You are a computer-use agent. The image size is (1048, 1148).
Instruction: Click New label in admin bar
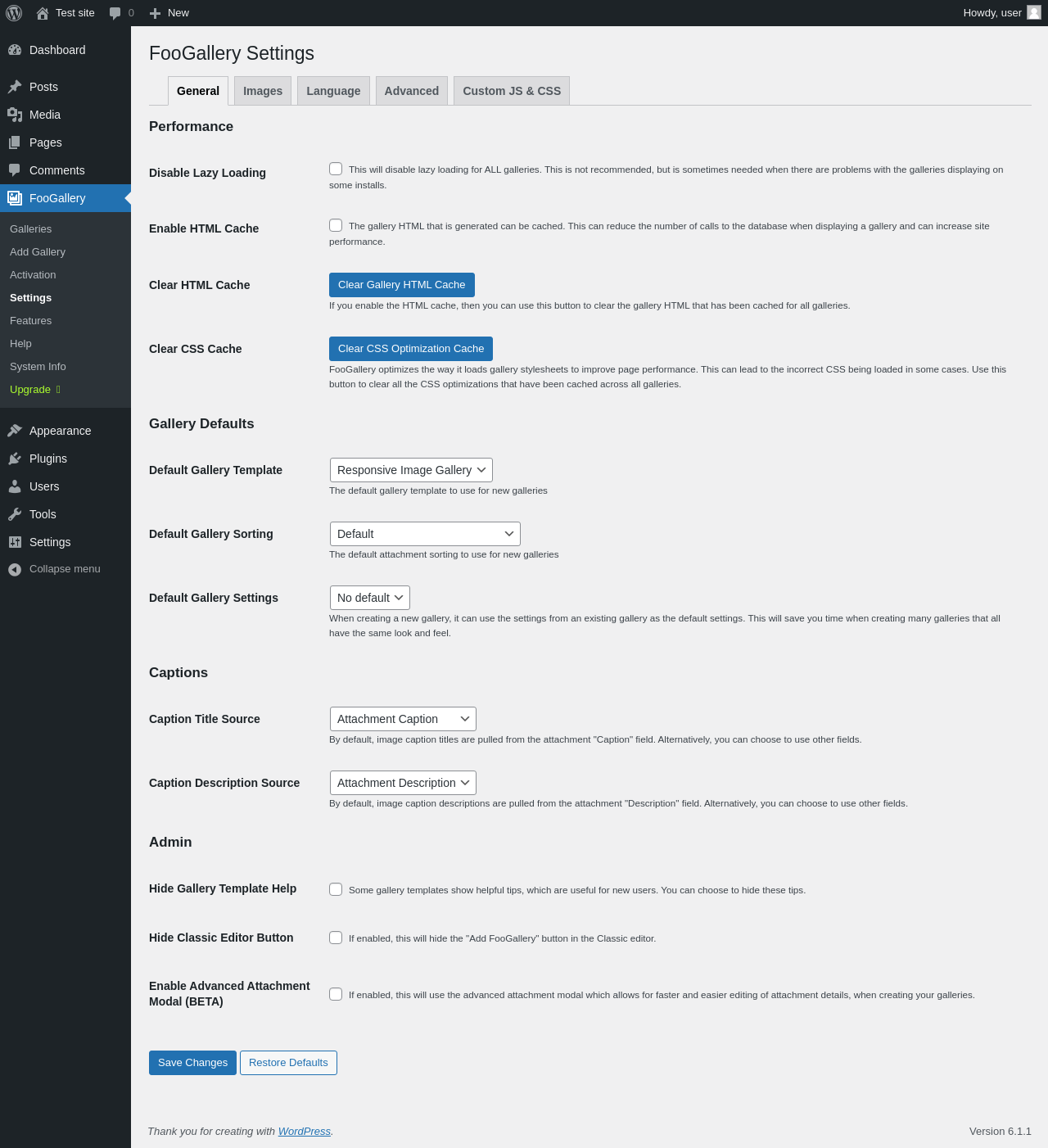(x=178, y=13)
